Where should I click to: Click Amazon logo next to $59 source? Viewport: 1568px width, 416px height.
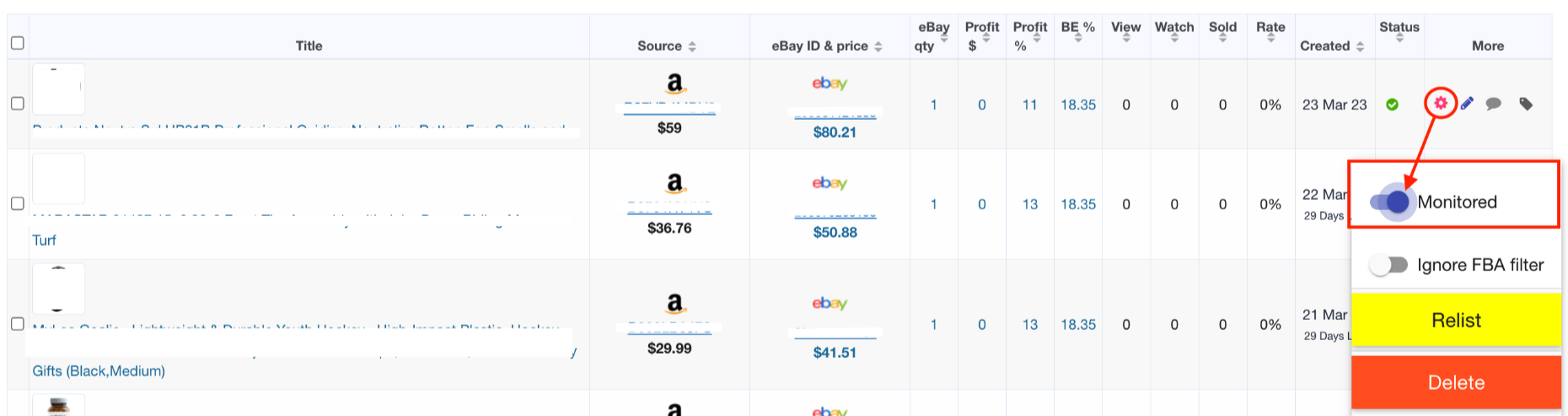coord(674,83)
